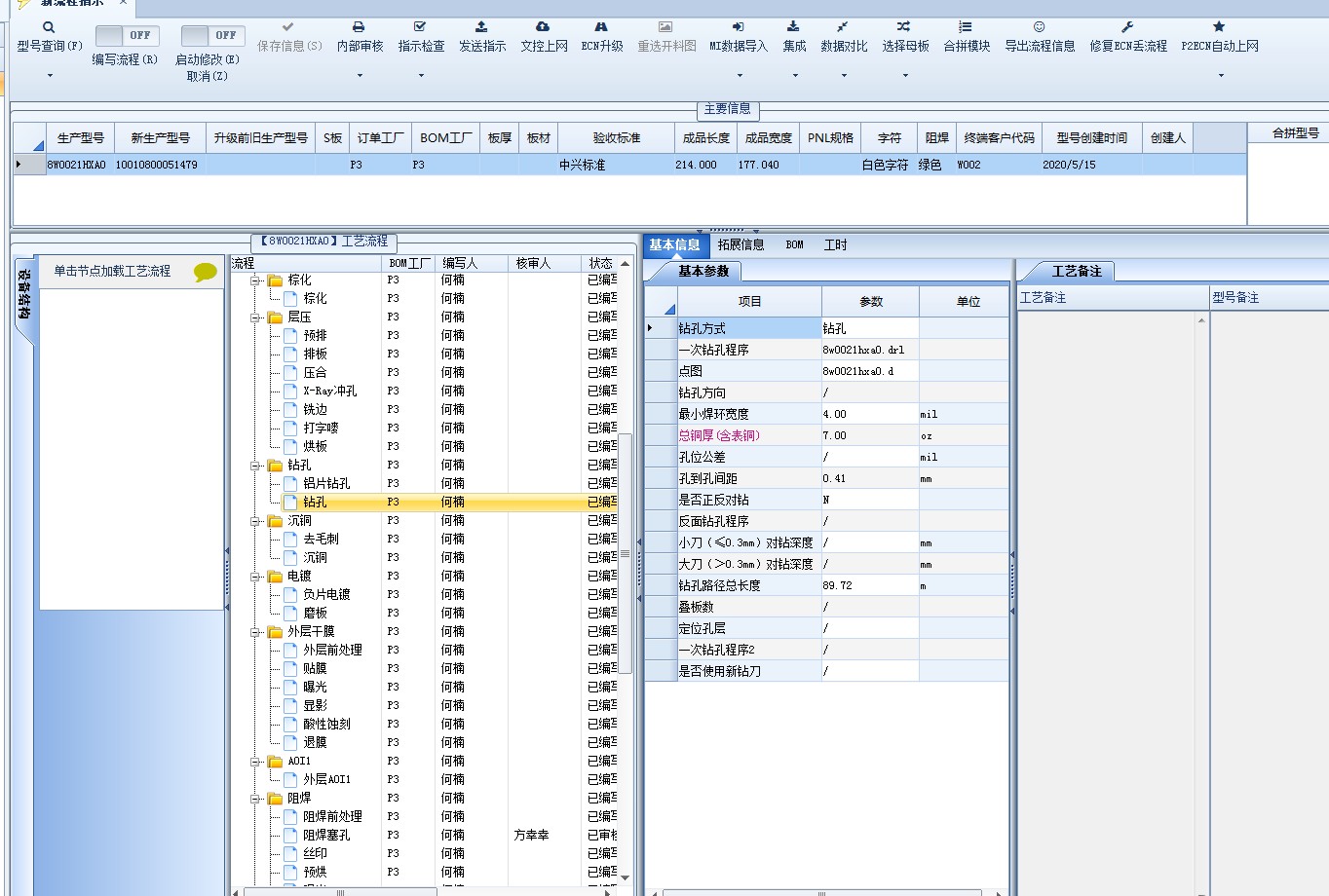Click the 总铜厚(含表铜) parameter label
The image size is (1329, 896).
pos(719,436)
